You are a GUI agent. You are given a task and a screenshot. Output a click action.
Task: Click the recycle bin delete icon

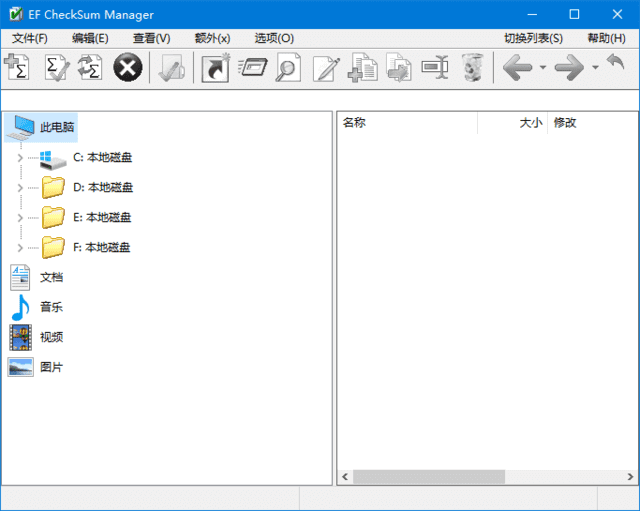click(x=472, y=68)
